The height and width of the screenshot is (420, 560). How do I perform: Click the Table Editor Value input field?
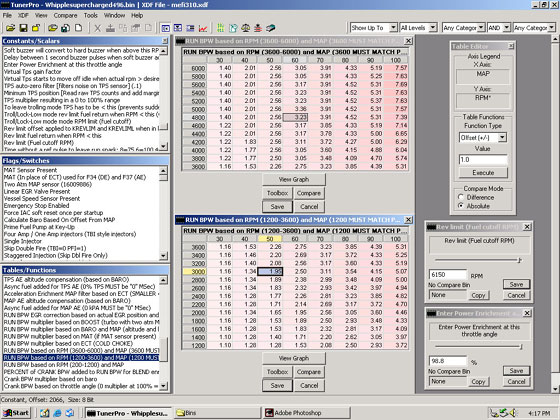coord(483,160)
